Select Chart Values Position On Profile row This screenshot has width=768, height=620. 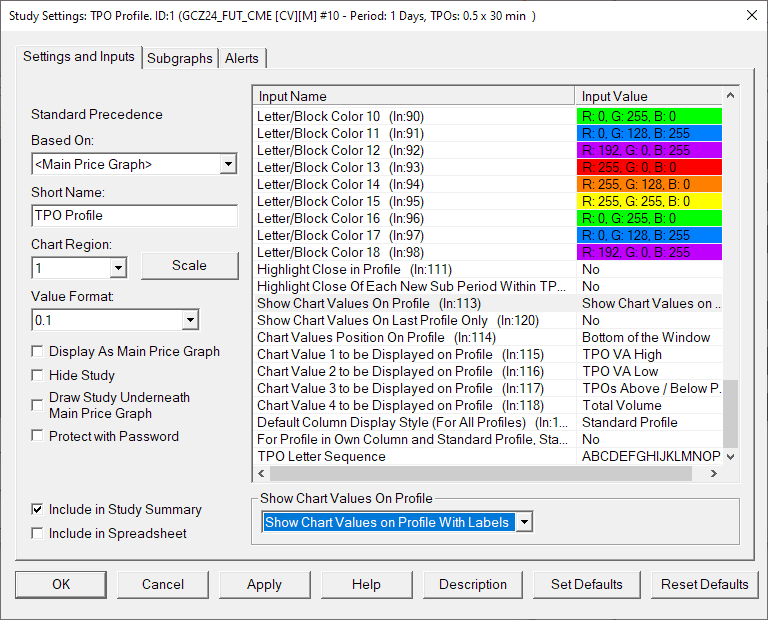pyautogui.click(x=488, y=337)
